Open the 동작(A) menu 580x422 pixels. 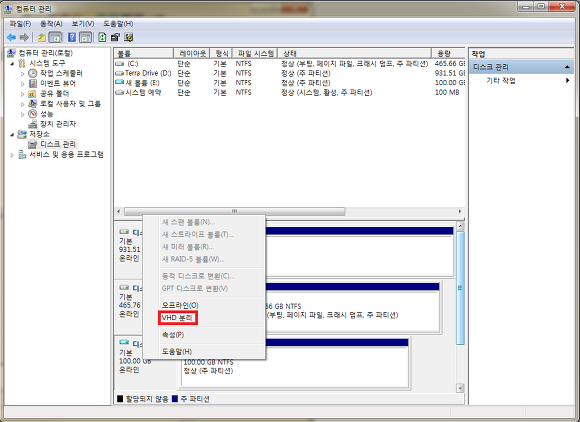[x=51, y=24]
